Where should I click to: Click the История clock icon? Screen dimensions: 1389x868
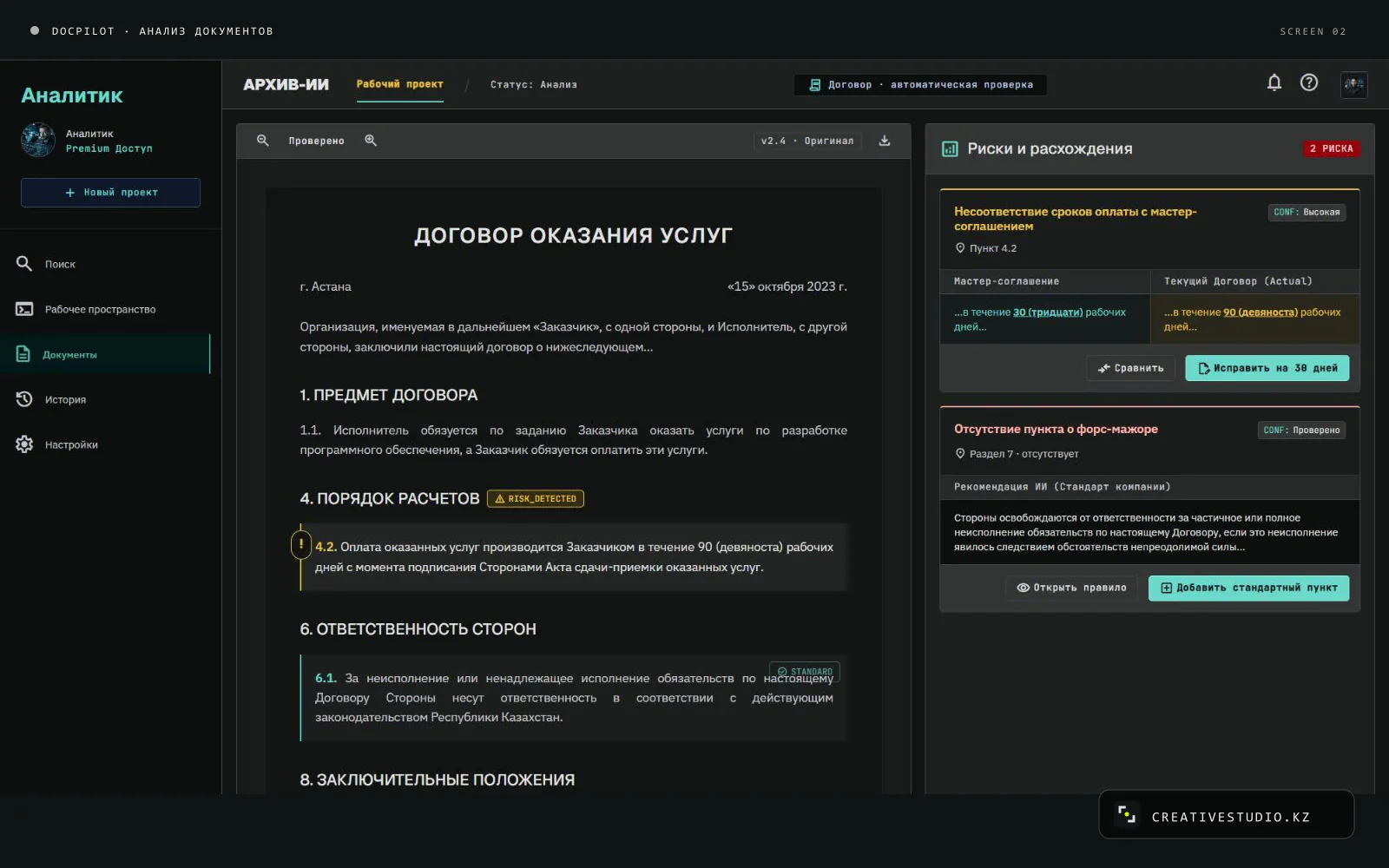click(x=24, y=399)
